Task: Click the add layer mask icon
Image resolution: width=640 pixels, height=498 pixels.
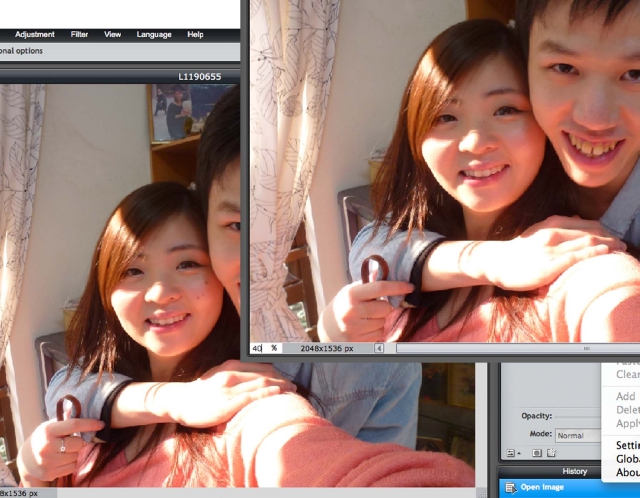Action: point(537,453)
